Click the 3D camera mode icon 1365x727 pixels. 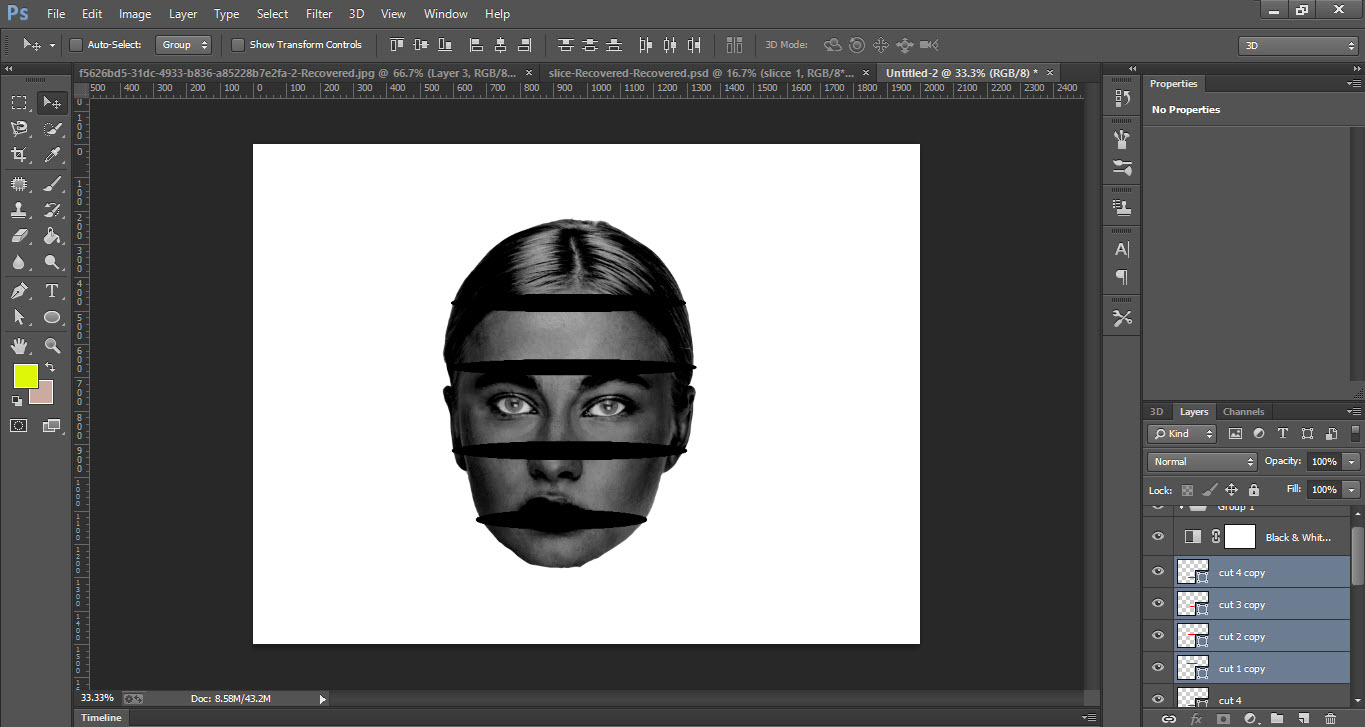(x=929, y=45)
